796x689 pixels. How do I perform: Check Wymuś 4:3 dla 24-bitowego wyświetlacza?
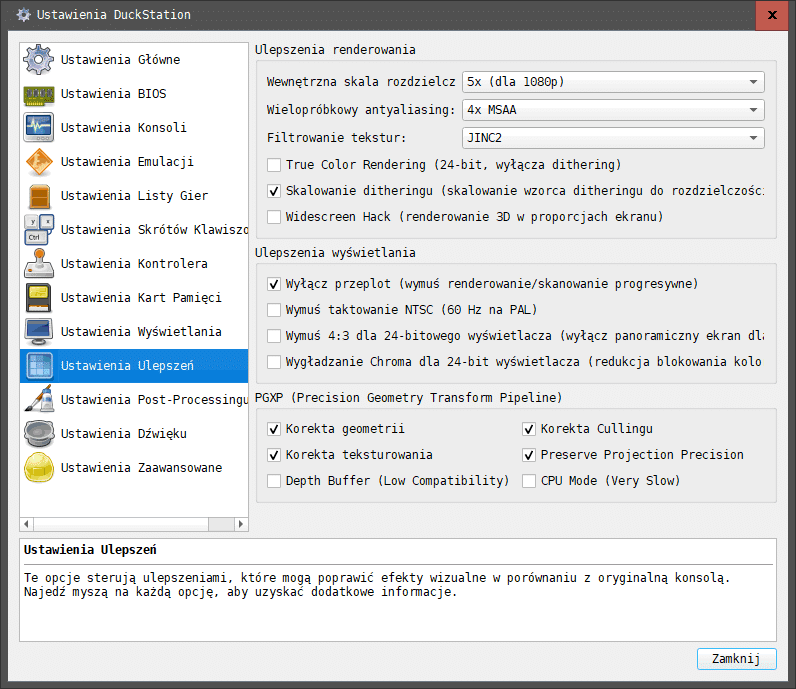coord(274,336)
